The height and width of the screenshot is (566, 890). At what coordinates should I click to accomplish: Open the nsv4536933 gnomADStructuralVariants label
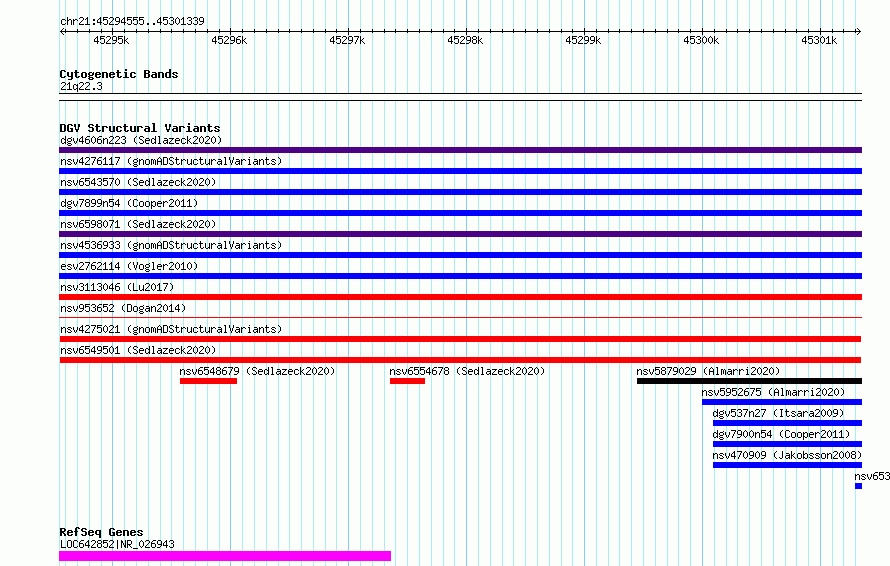pos(171,245)
